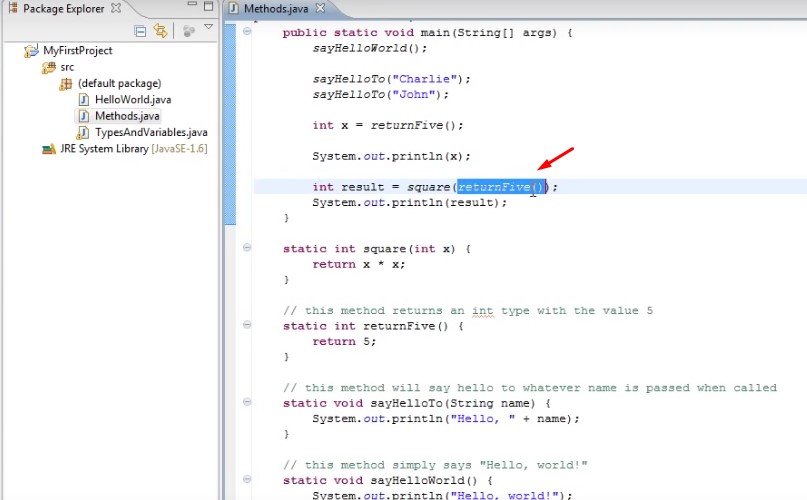Click the TypesAndVariables.java file icon
807x500 pixels.
click(85, 133)
